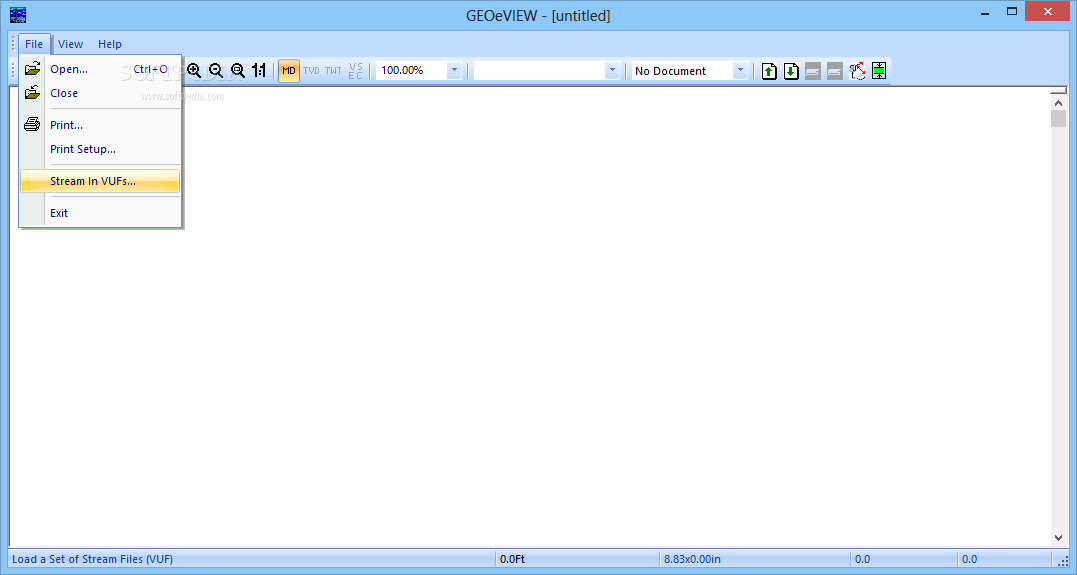
Task: Click the green down arrow page icon
Action: pyautogui.click(x=791, y=70)
